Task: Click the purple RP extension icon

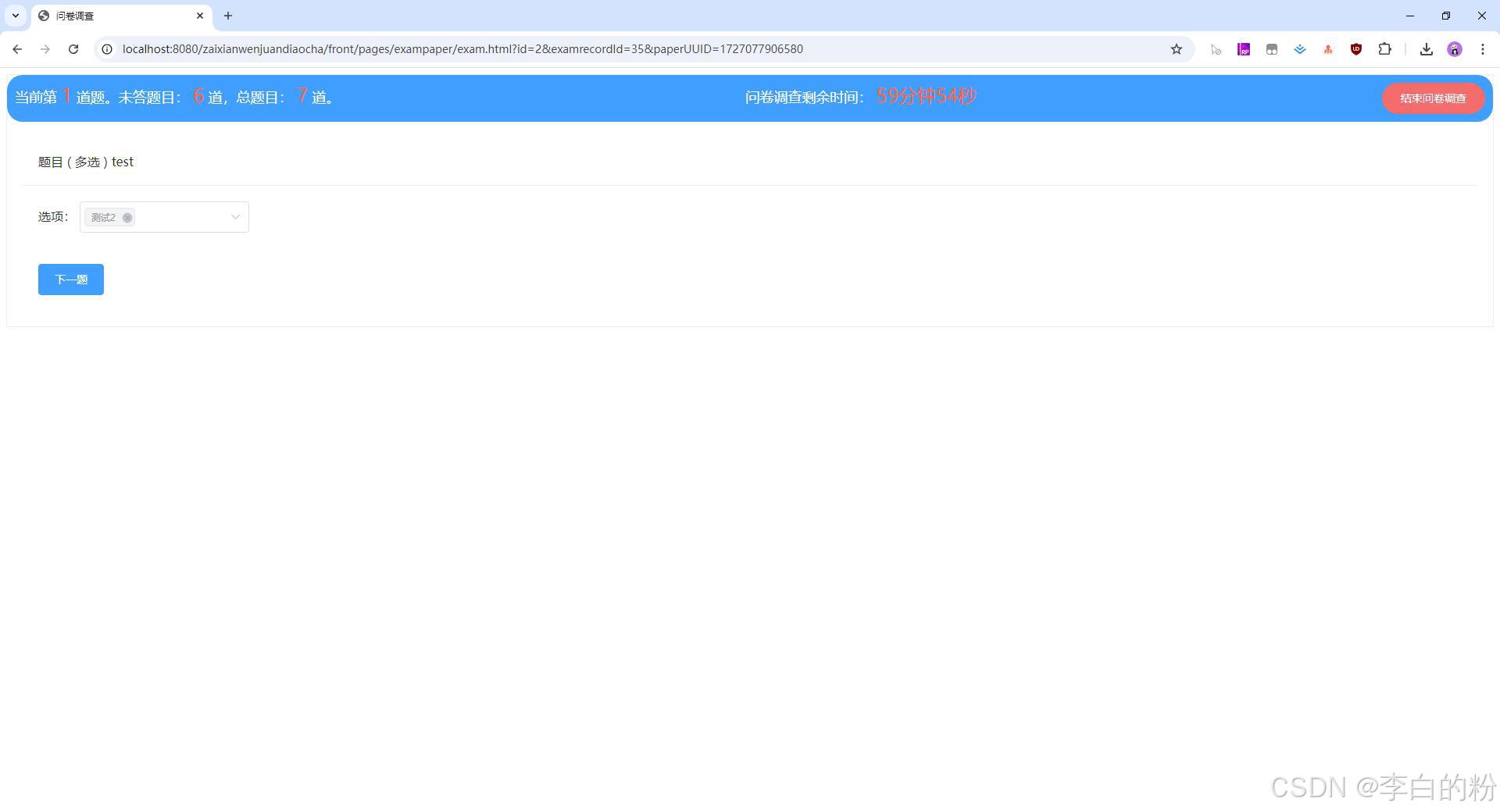Action: pos(1244,49)
